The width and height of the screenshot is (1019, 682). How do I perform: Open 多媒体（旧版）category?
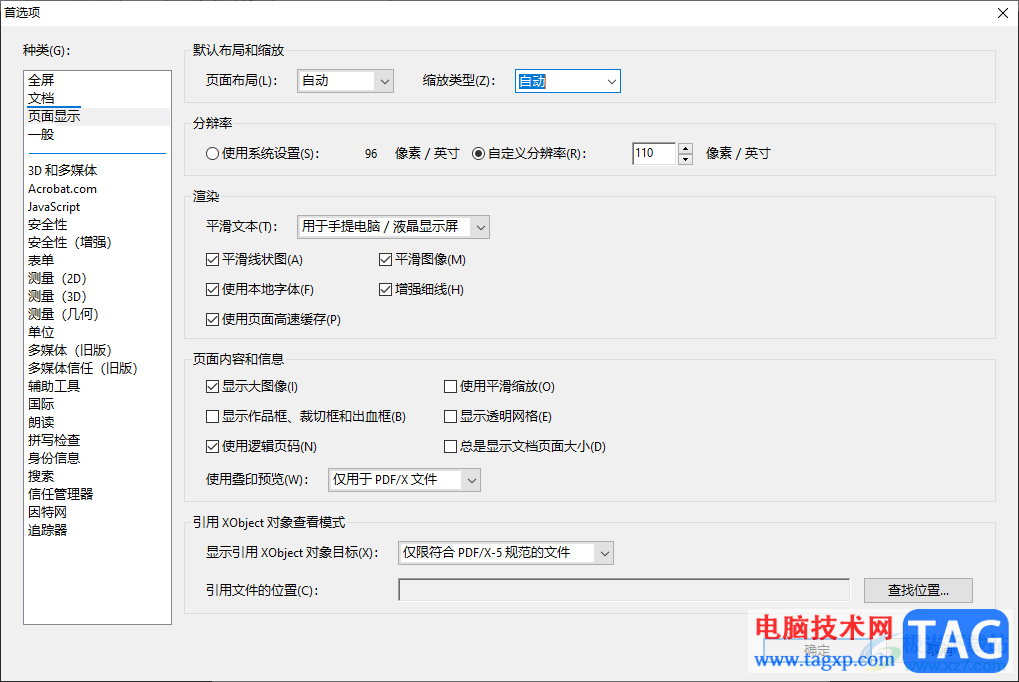[x=70, y=350]
